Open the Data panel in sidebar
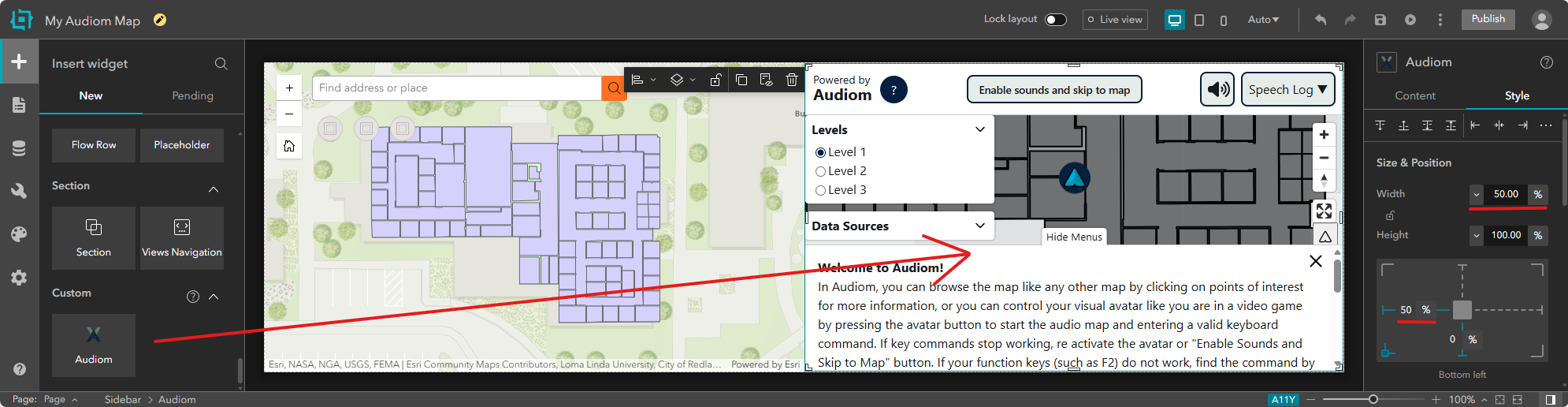The height and width of the screenshot is (407, 1568). tap(19, 148)
